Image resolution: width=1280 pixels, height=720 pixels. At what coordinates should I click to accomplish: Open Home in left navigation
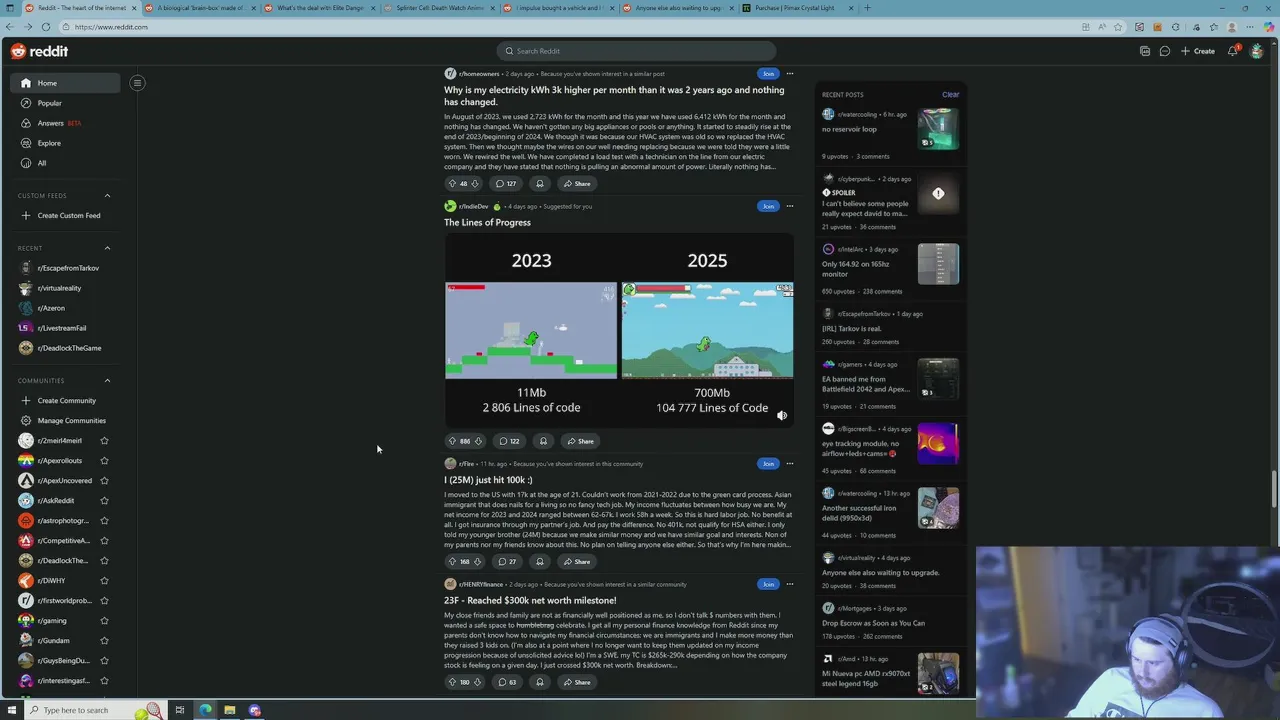pos(65,83)
